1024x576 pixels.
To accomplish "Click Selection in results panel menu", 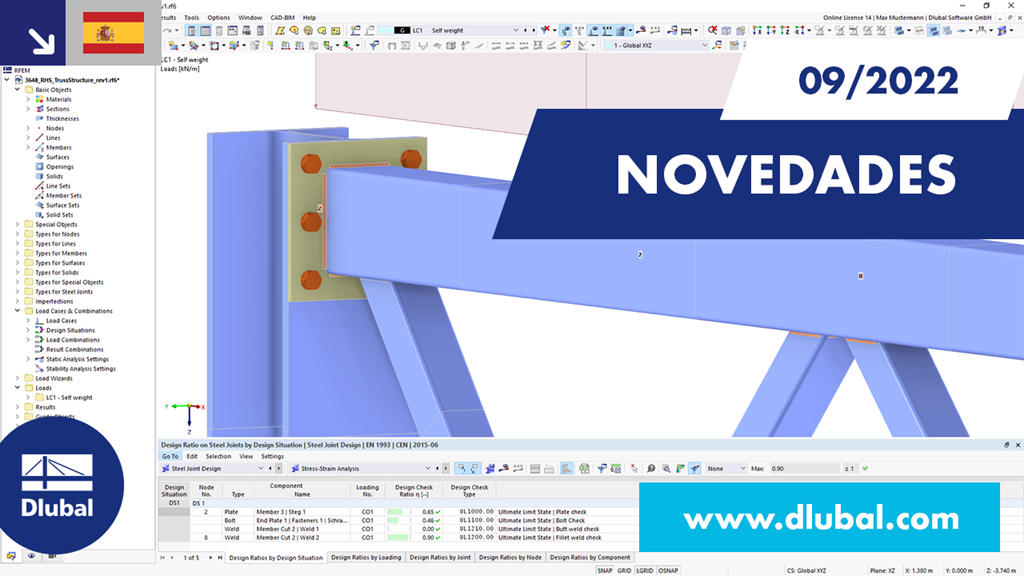I will (x=218, y=456).
